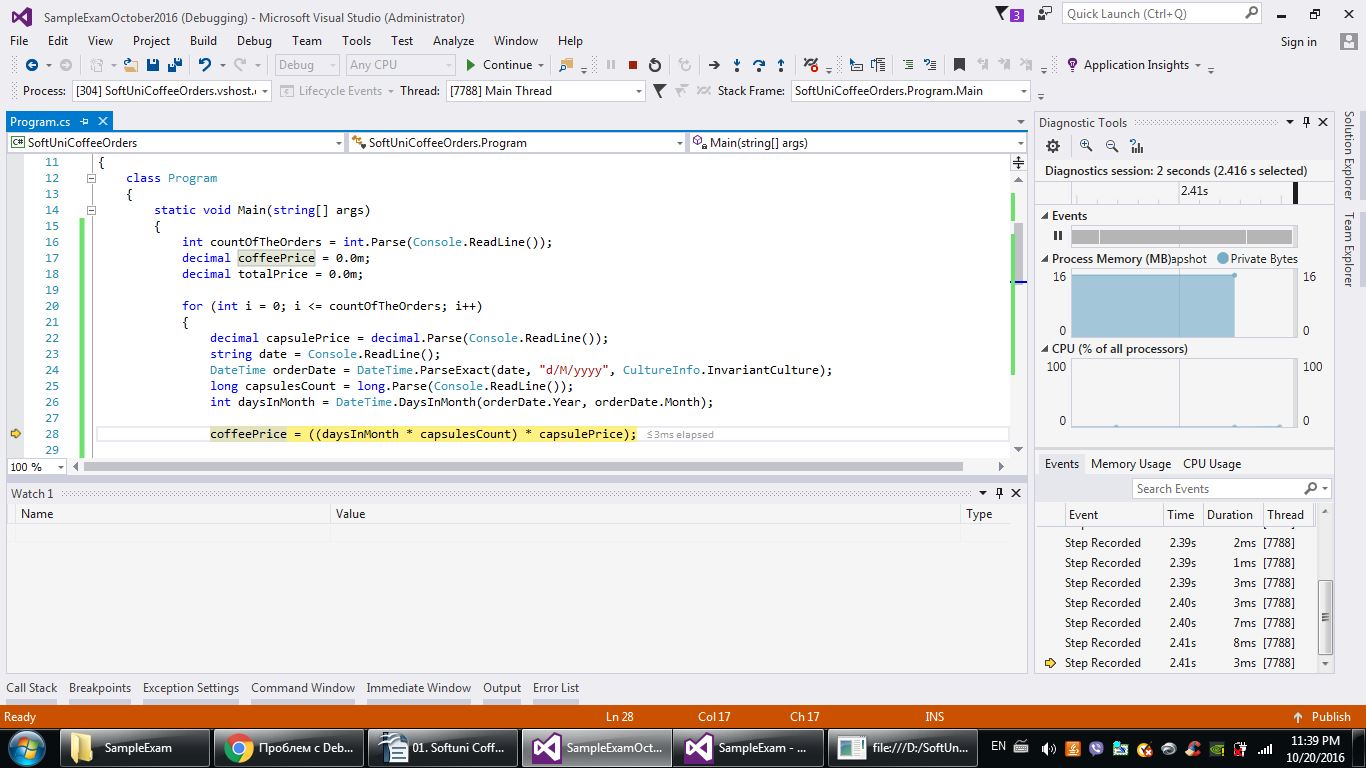The image size is (1366, 768).
Task: Collapse the Program class outline
Action: [x=91, y=178]
